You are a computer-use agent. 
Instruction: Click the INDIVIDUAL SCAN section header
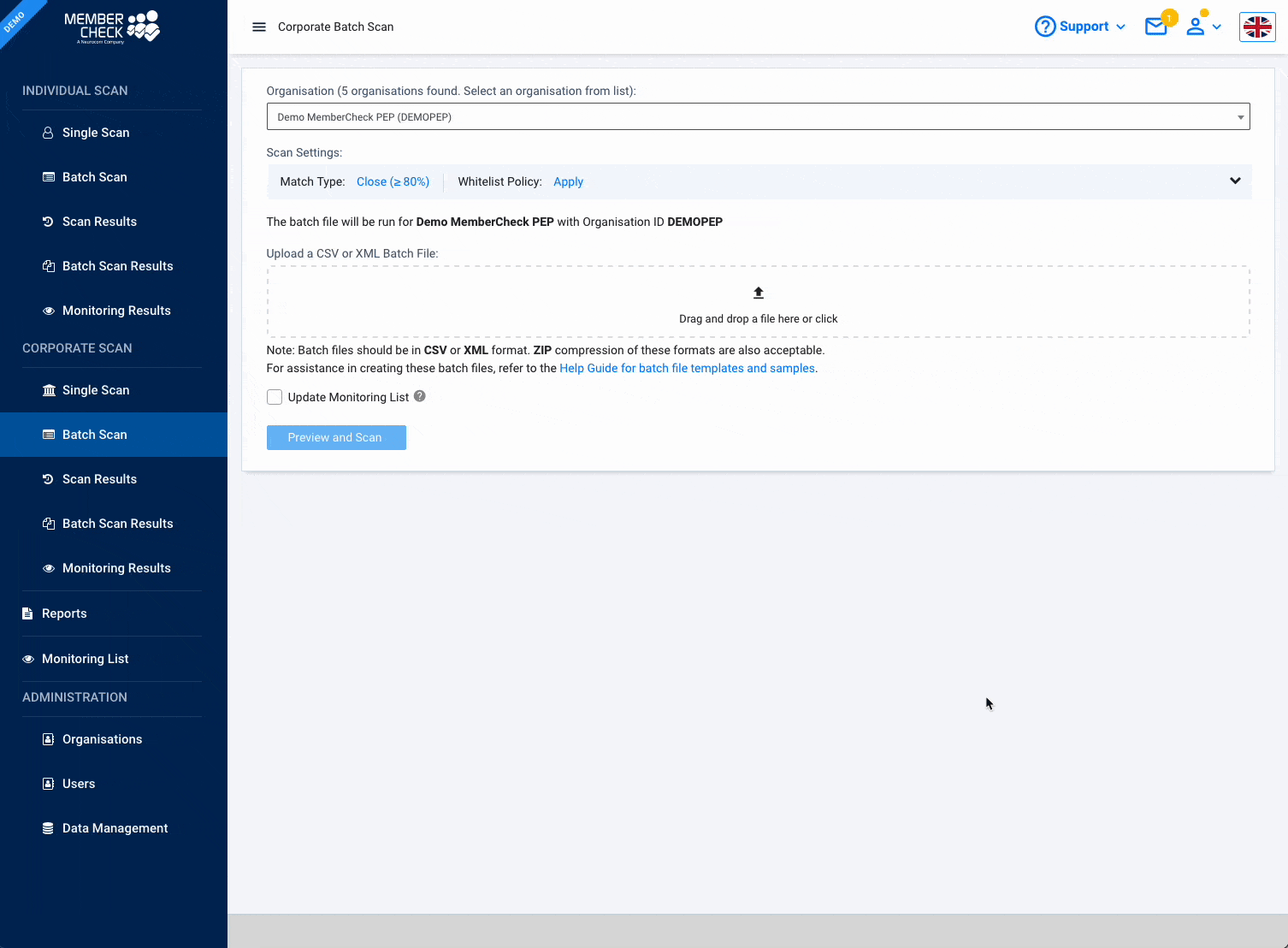click(75, 91)
